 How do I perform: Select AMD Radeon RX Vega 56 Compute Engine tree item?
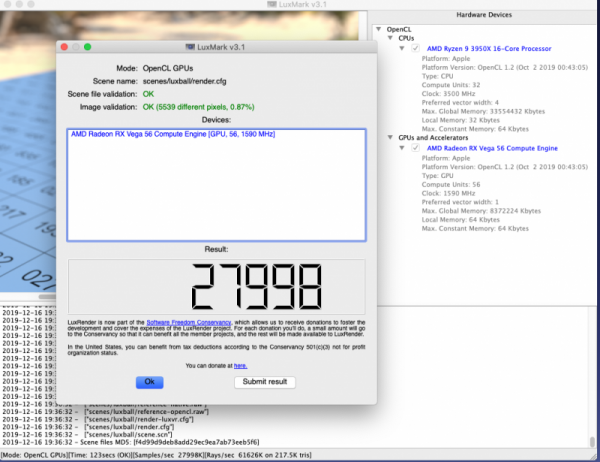tap(492, 148)
